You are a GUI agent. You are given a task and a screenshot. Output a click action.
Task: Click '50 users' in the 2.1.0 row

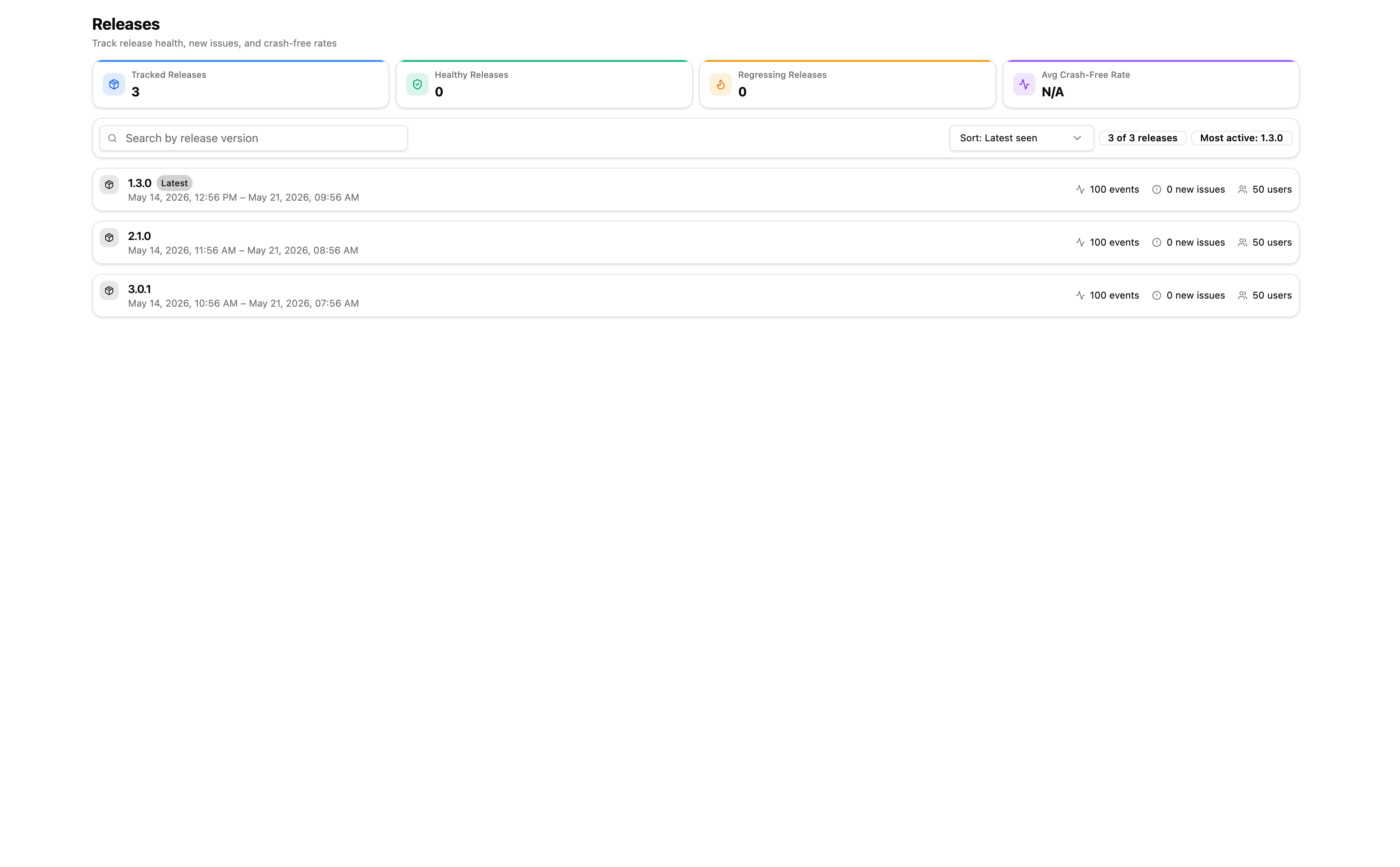[1272, 242]
